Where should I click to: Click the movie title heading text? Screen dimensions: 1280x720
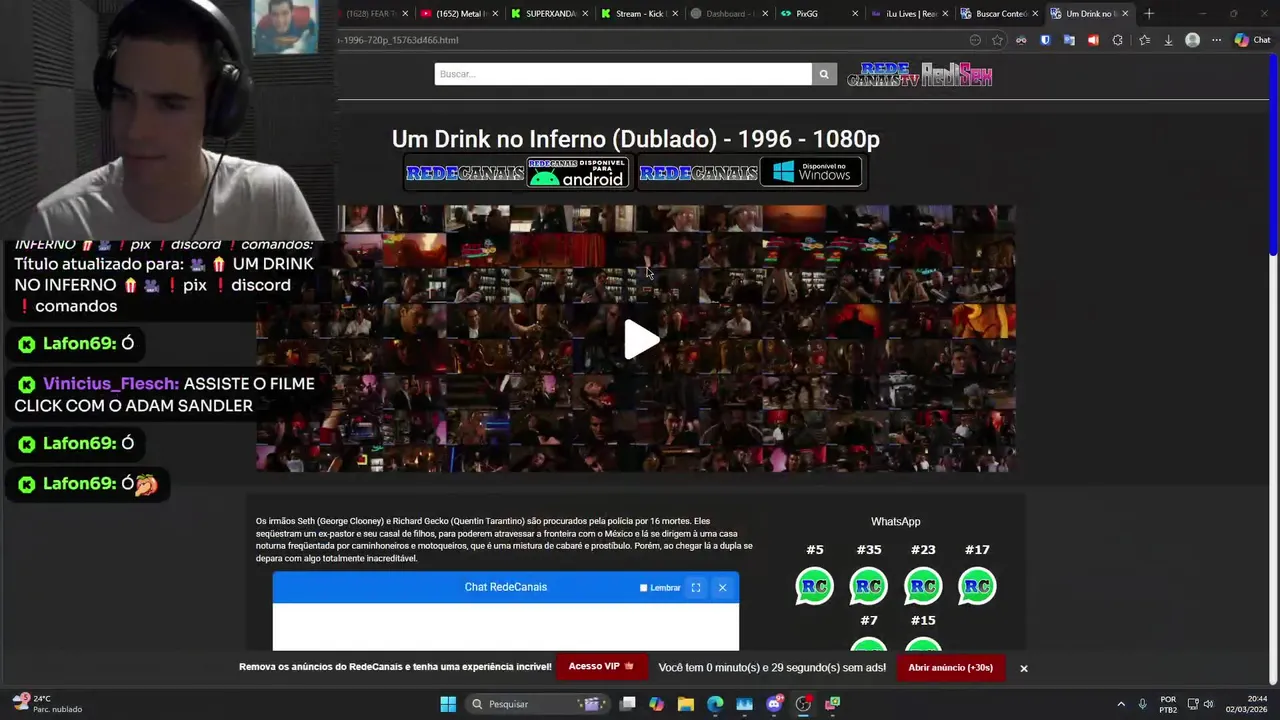tap(635, 139)
